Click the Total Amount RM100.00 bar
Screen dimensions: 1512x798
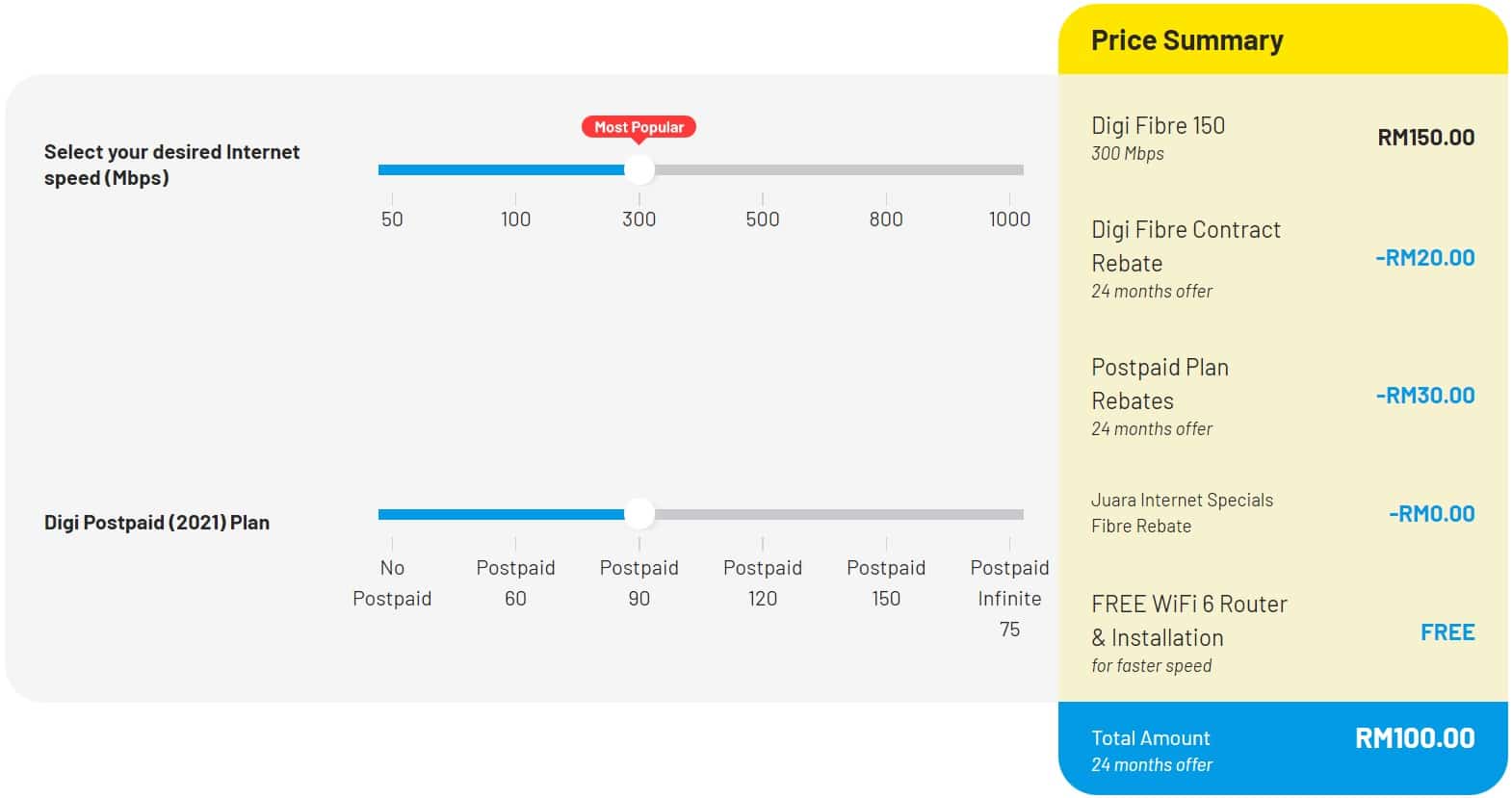(1283, 749)
